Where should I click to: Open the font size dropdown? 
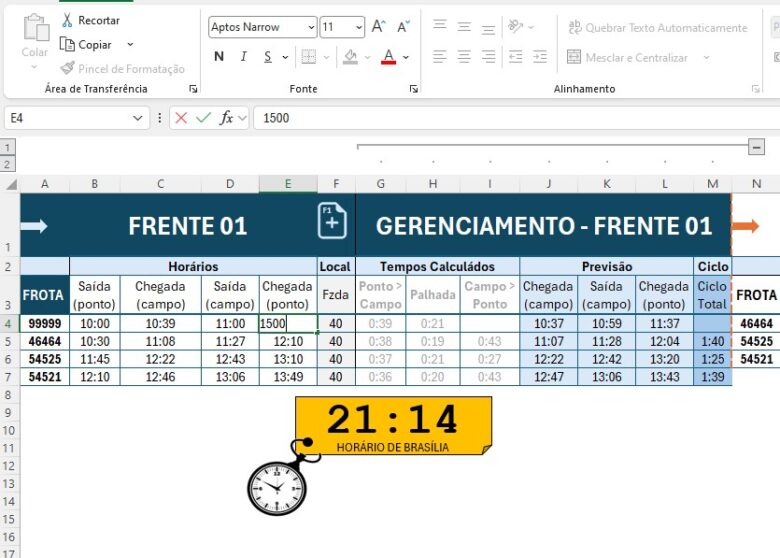click(357, 28)
